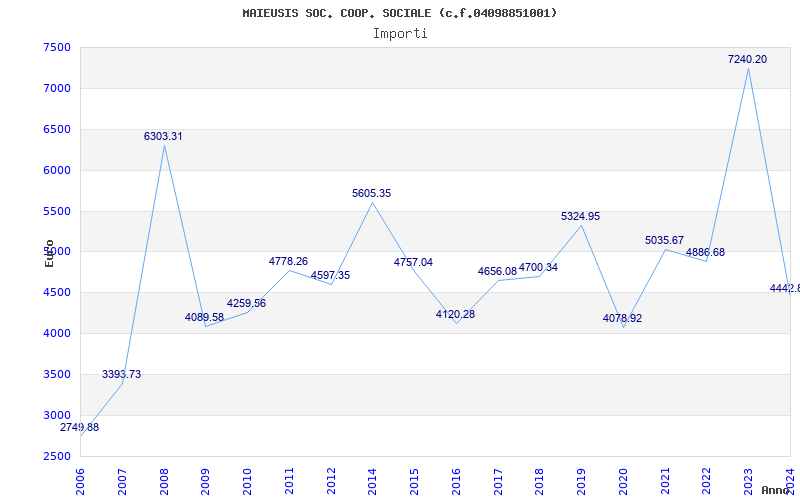
Task: Click x-axis year 2020
Action: pos(623,481)
